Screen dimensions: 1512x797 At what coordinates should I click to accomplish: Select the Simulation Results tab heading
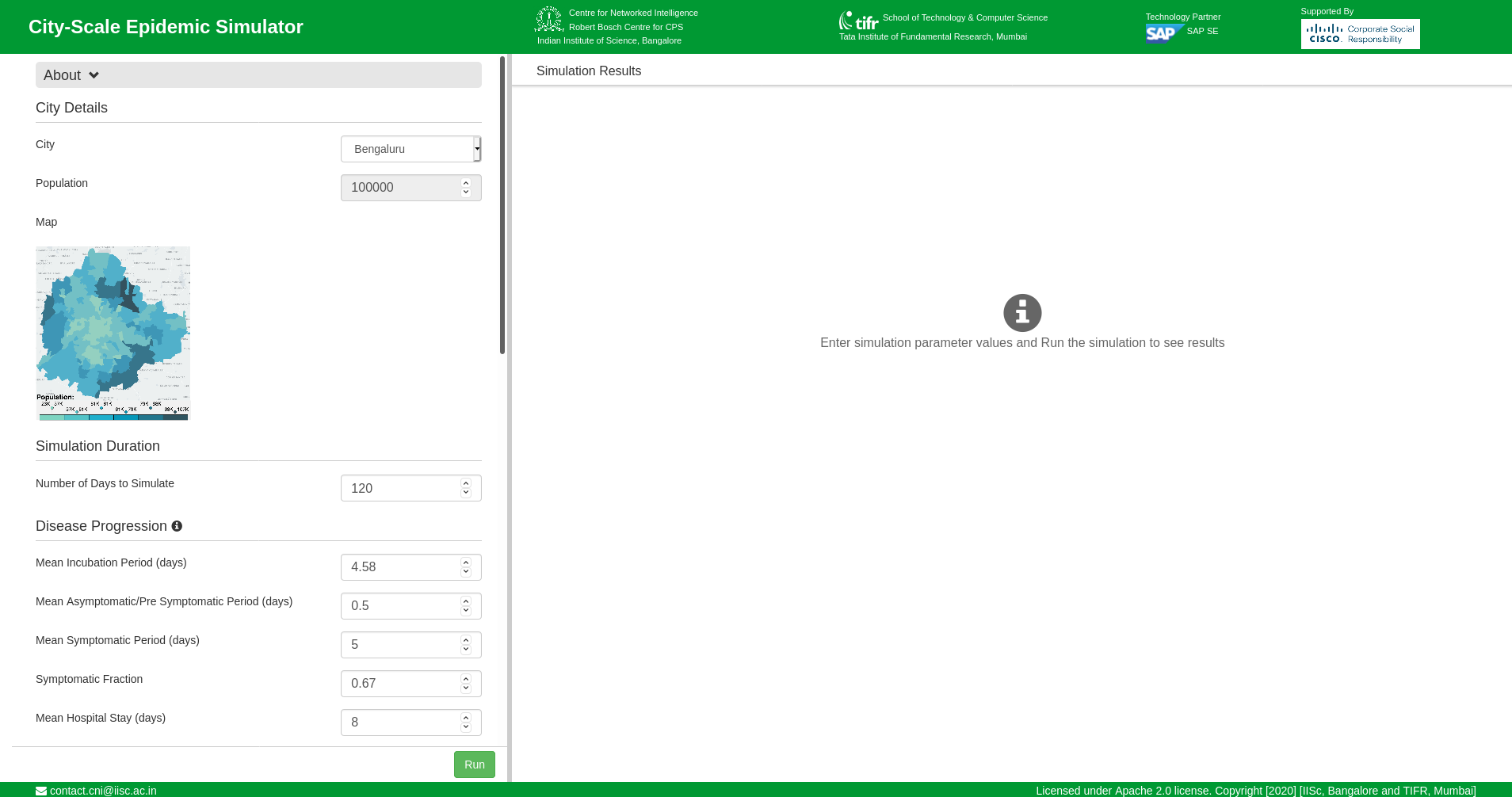pos(589,71)
